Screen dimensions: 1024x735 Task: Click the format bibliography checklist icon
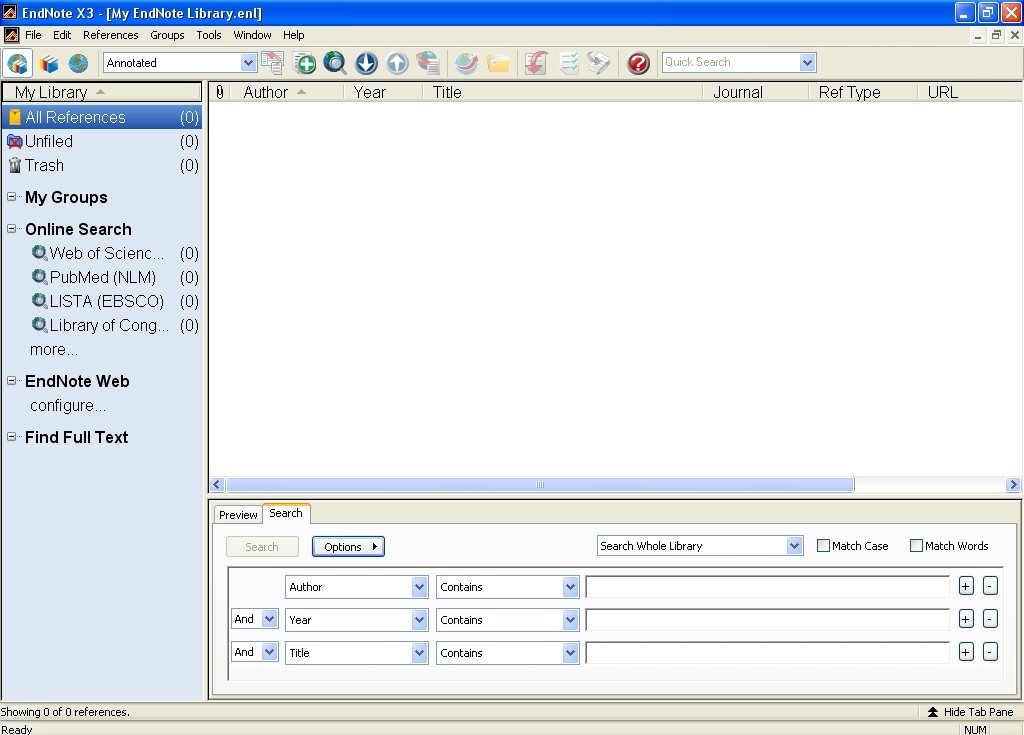(x=568, y=63)
